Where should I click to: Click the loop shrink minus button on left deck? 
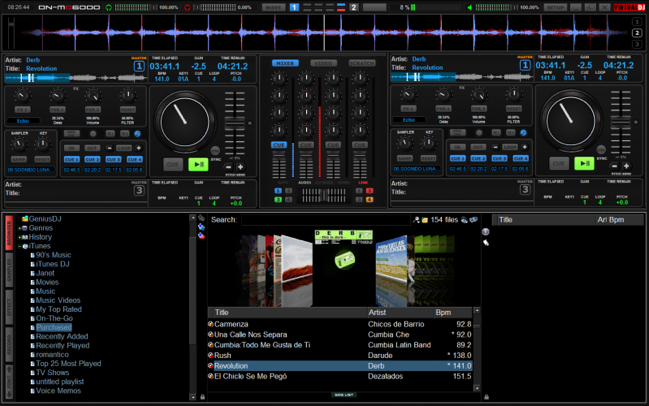(109, 148)
